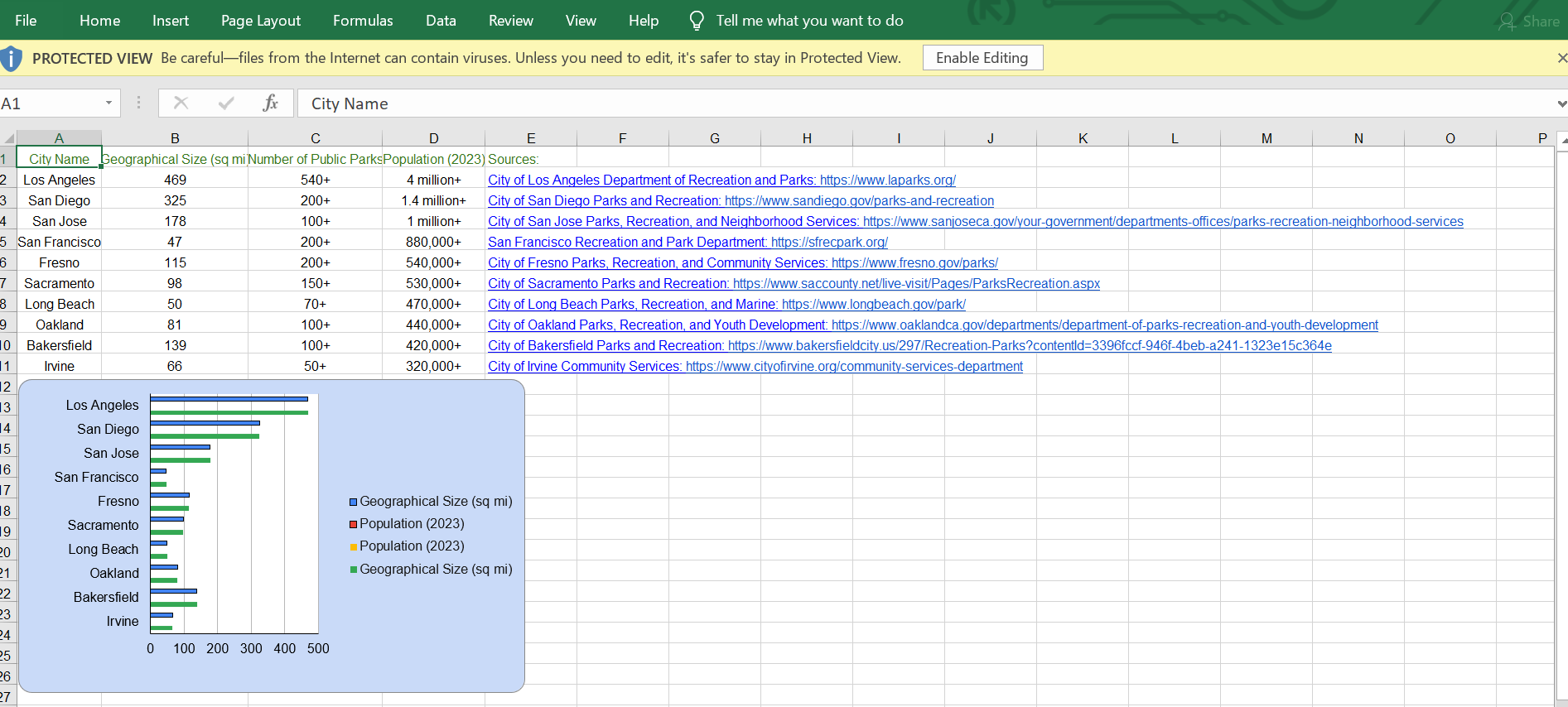
Task: Click the lightbulb Tell Me icon
Action: (x=697, y=21)
